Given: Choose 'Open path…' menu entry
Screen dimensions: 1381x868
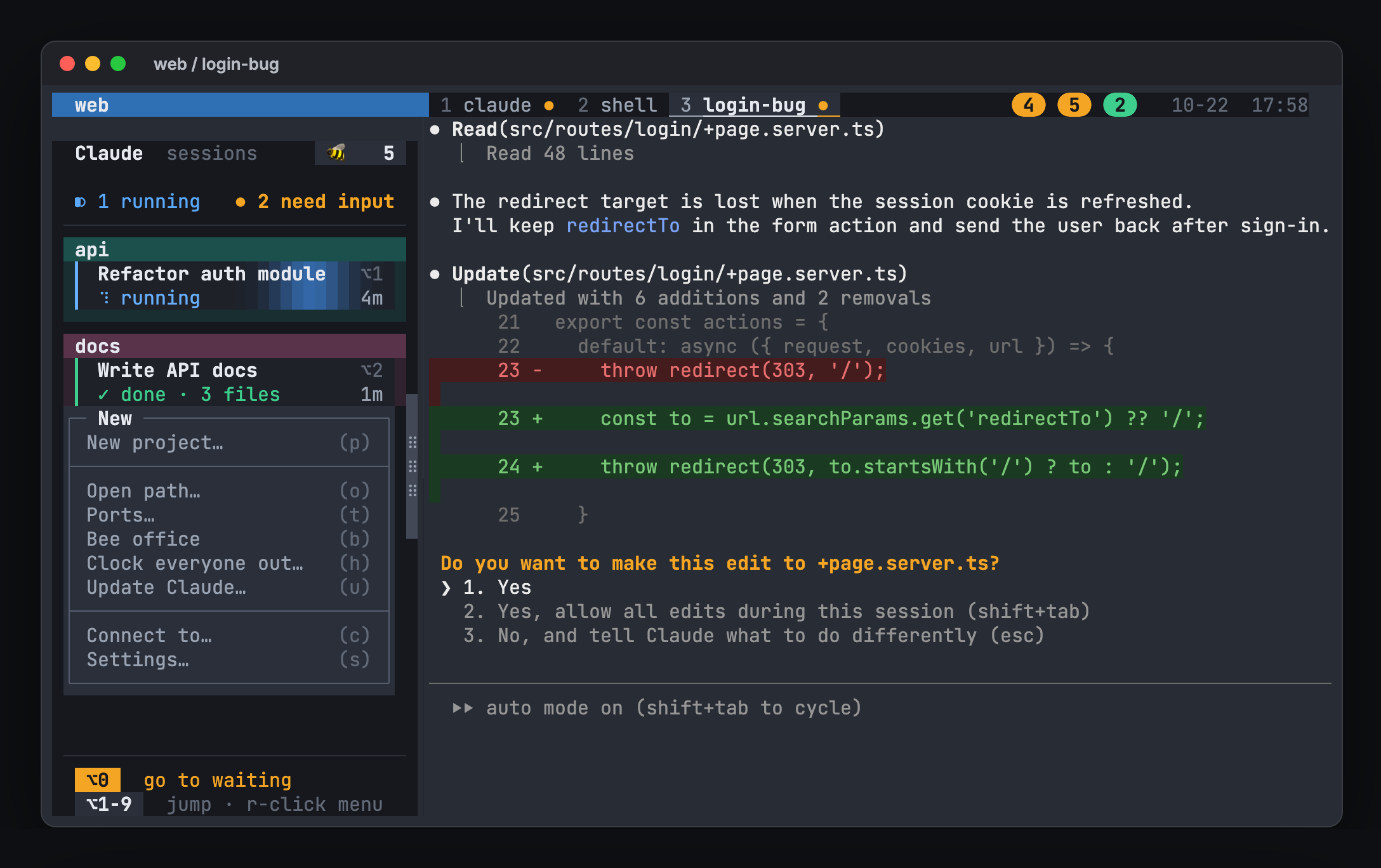Looking at the screenshot, I should 228,491.
